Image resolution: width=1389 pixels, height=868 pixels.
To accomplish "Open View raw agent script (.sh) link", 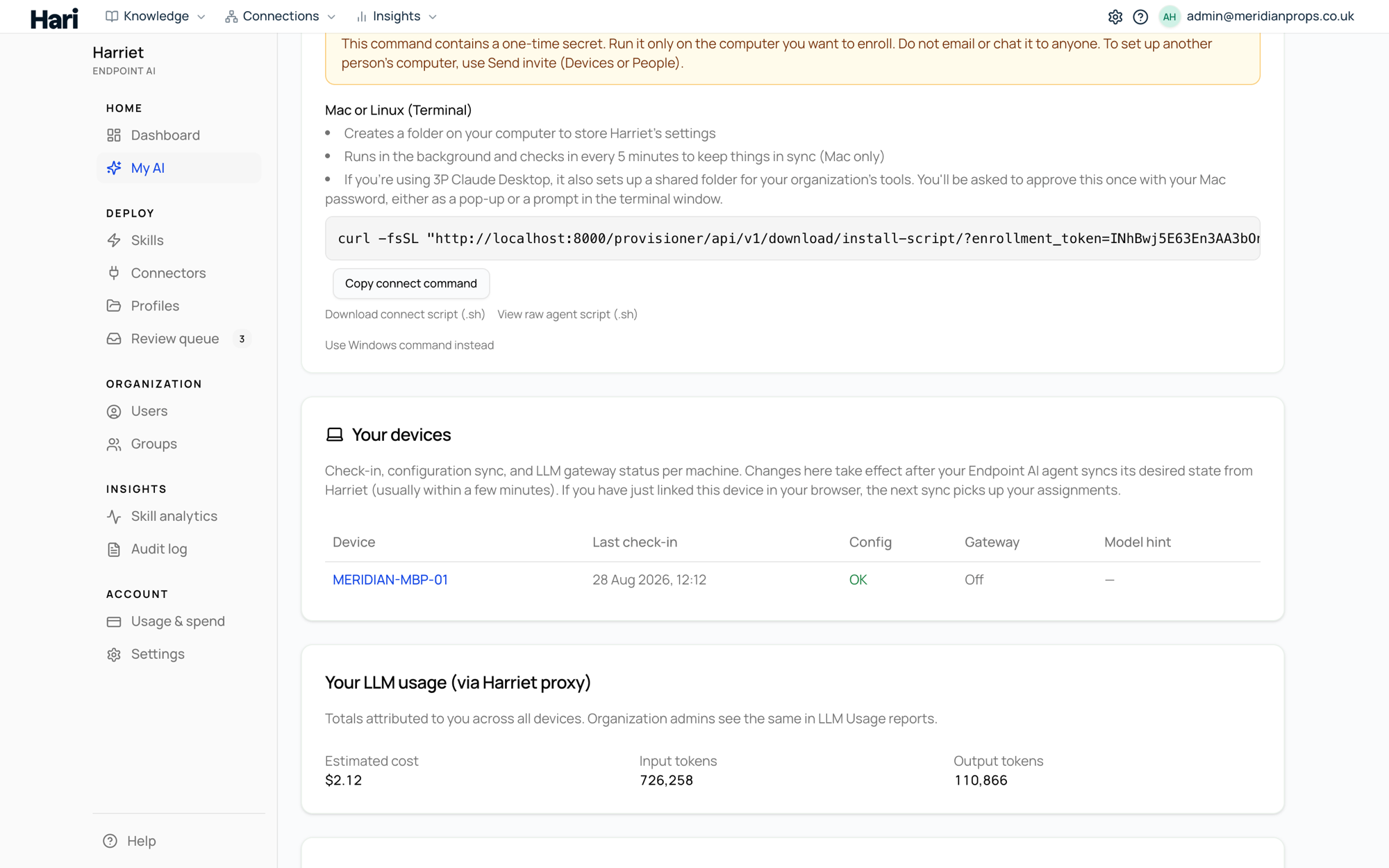I will click(x=567, y=315).
